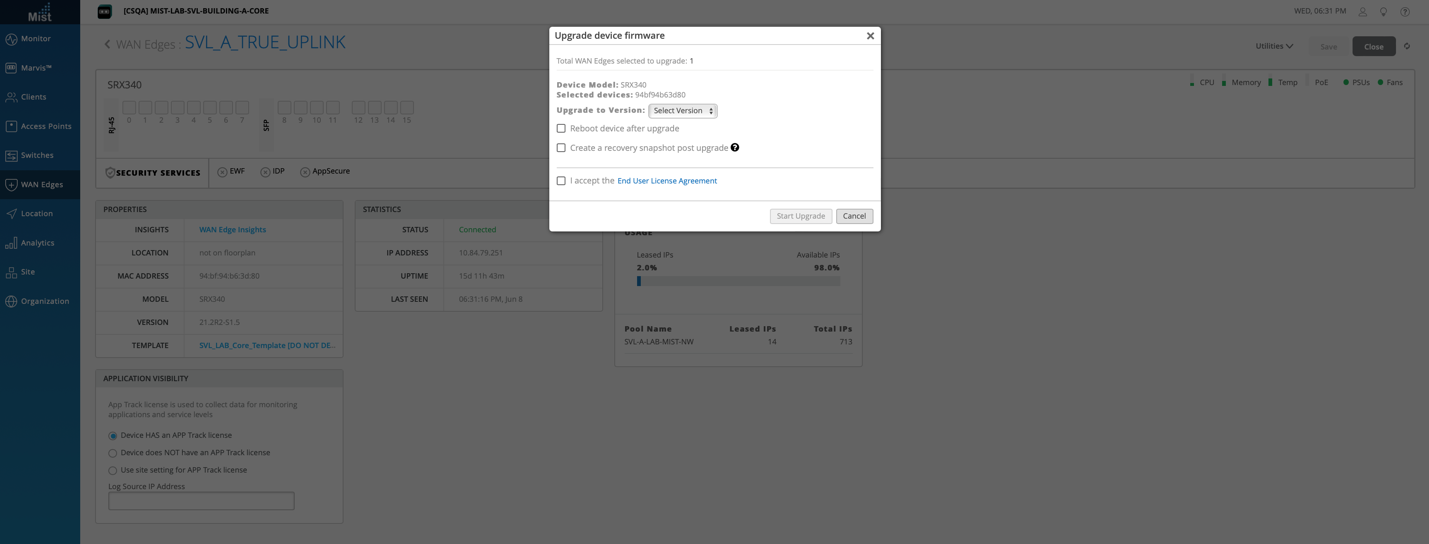Open the site selector MIST-LAB-SVL-BUILDING-A-CORE

pos(196,11)
